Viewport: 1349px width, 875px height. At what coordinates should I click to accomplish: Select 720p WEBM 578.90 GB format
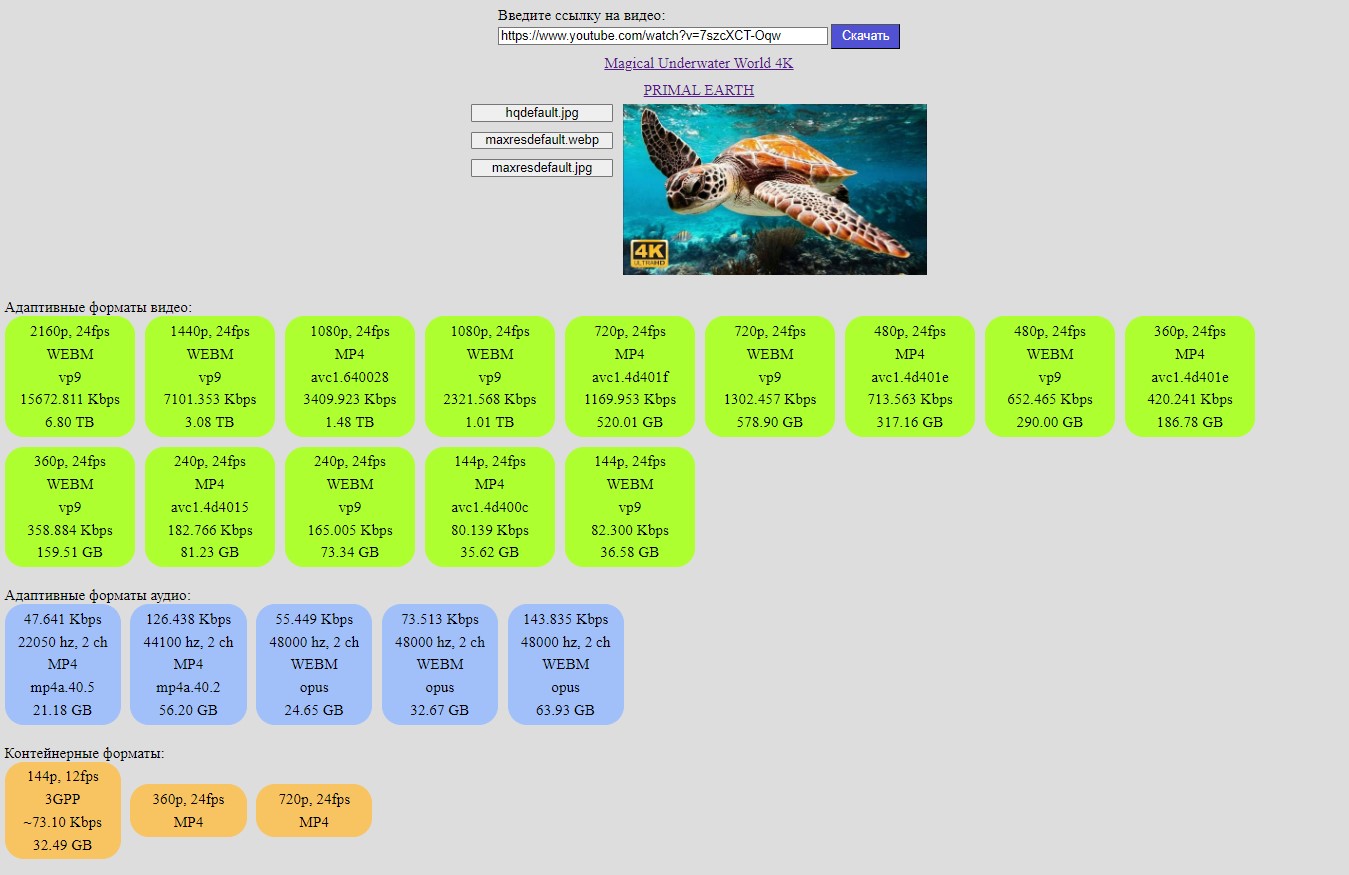coord(770,377)
